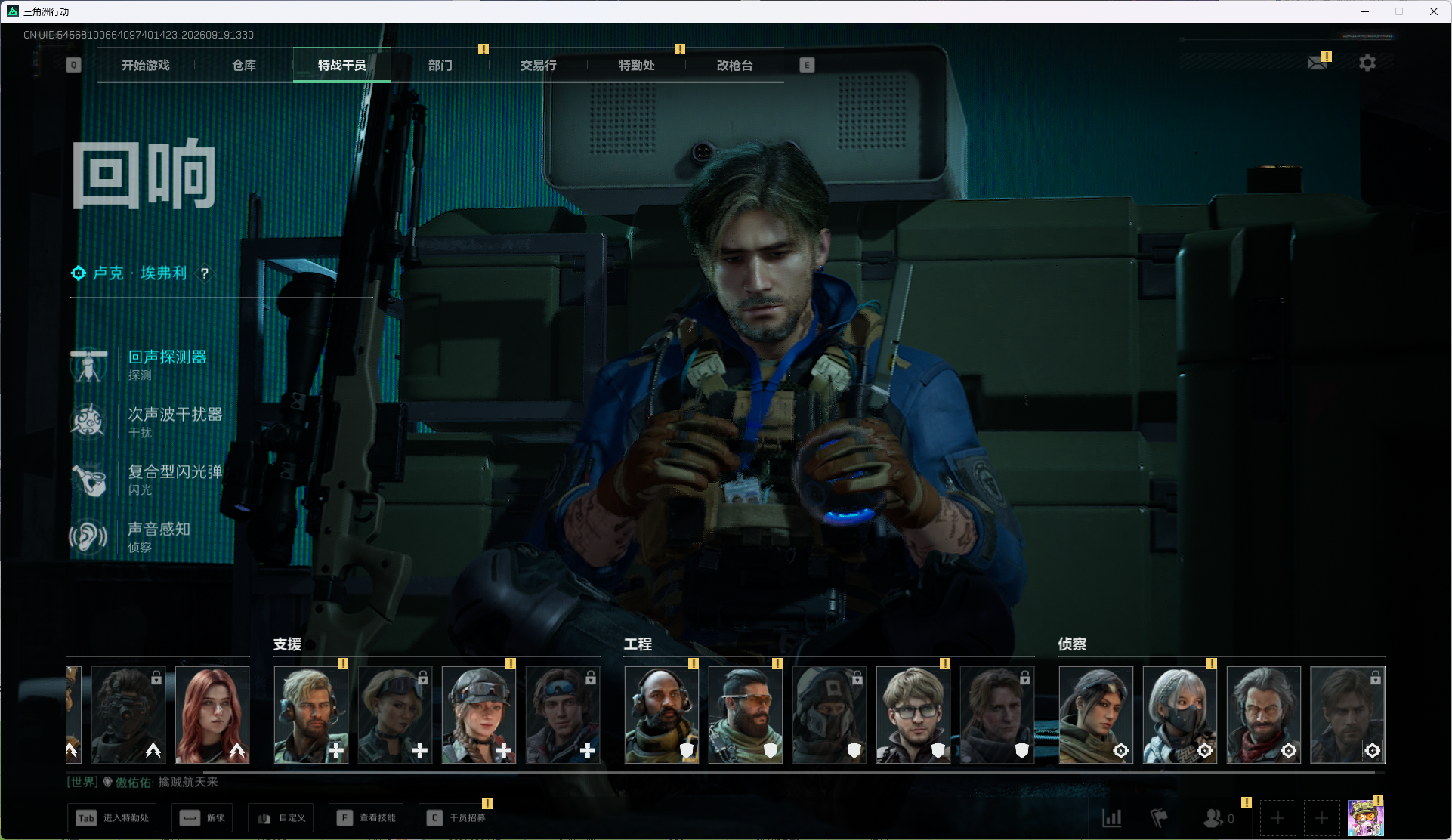Image resolution: width=1452 pixels, height=840 pixels.
Task: Click the plus slot next to the friends count
Action: 1277,818
